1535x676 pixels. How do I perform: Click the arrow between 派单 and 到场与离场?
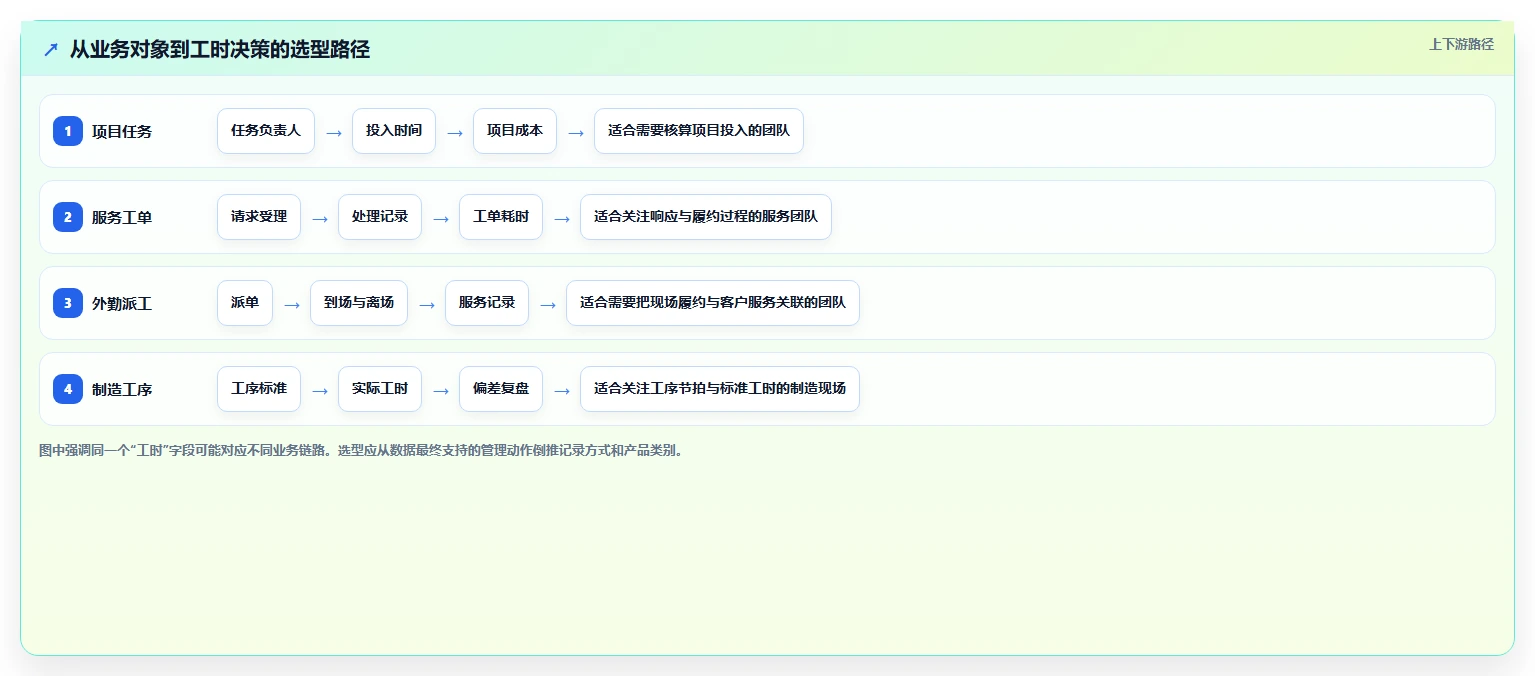(292, 304)
